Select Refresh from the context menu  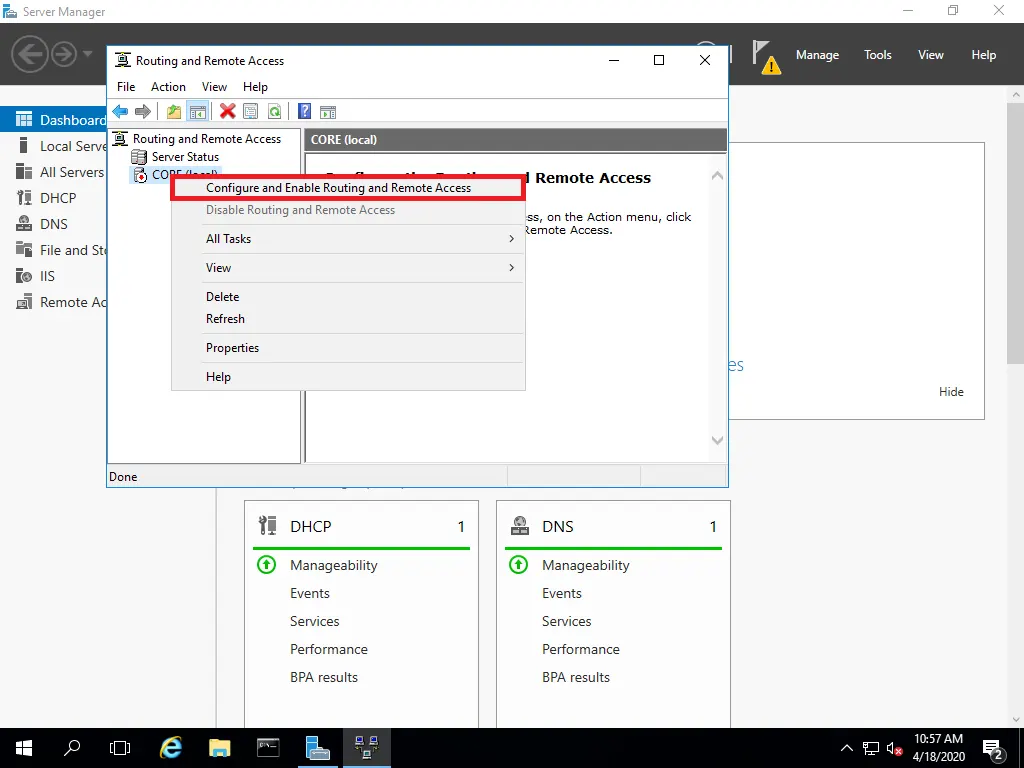(348, 319)
